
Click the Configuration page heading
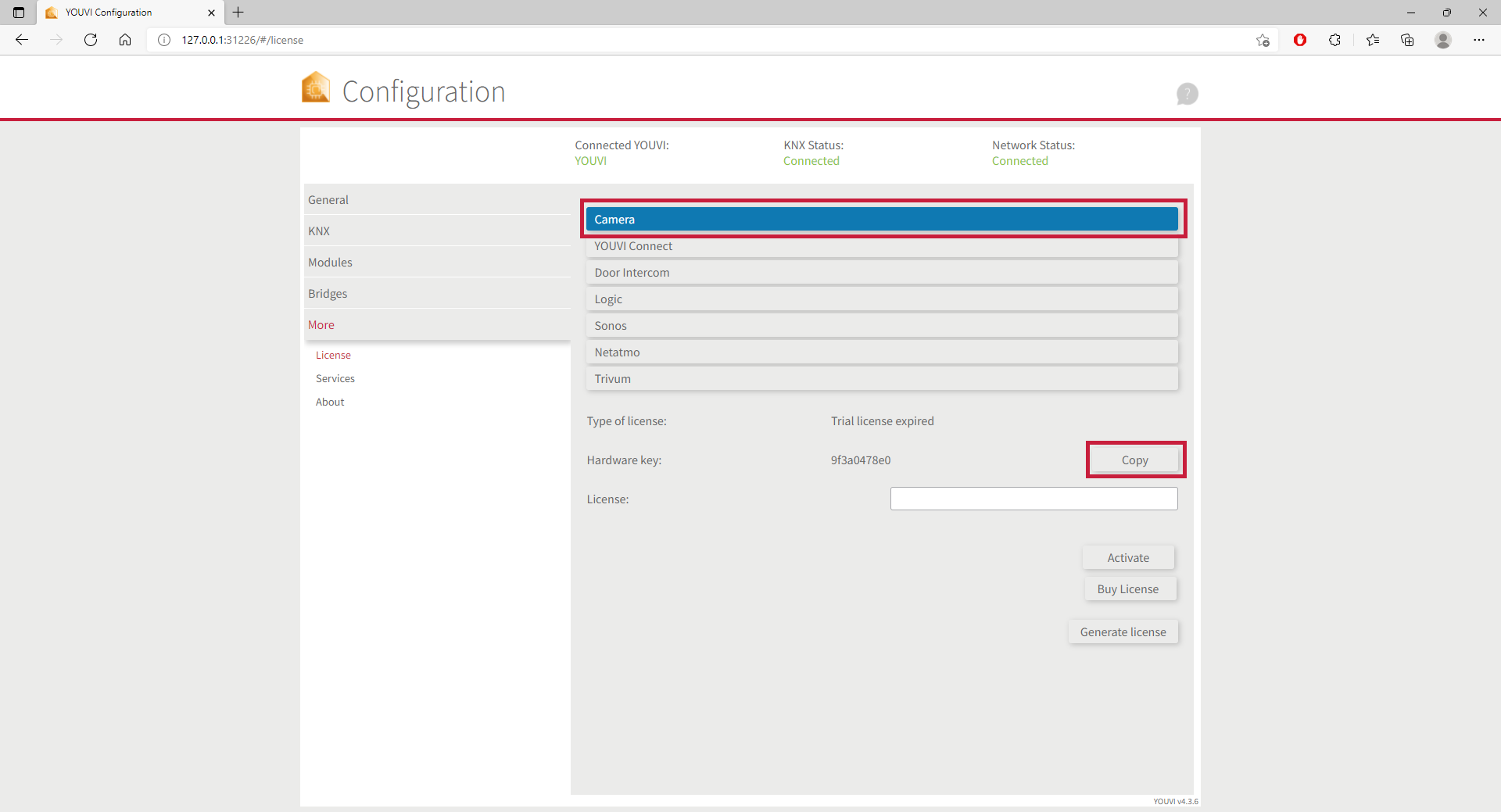tap(424, 91)
